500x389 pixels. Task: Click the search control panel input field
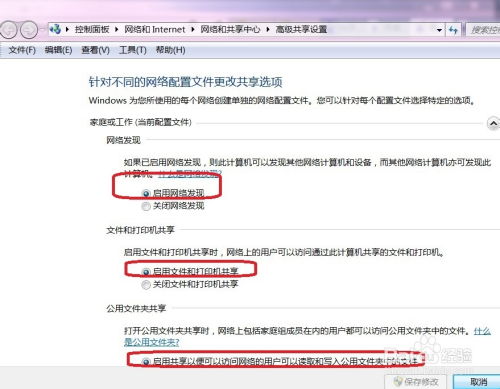coord(483,30)
